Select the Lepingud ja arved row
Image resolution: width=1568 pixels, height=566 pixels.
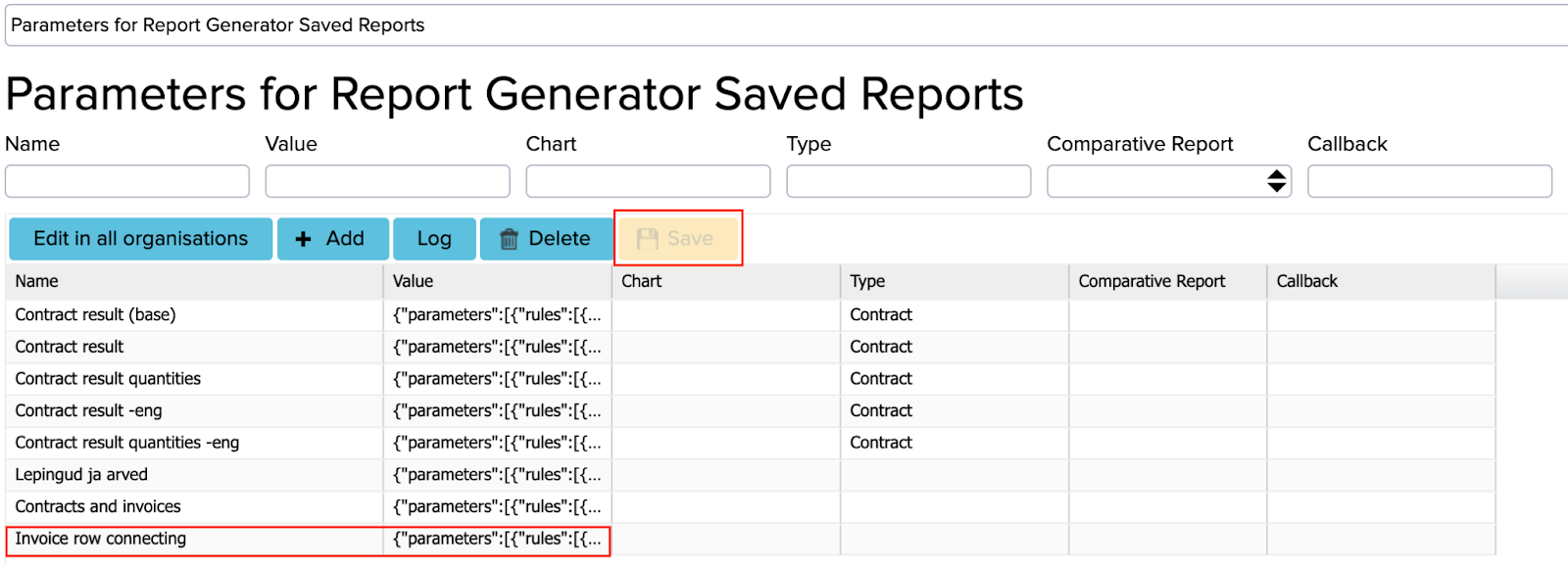pyautogui.click(x=81, y=475)
